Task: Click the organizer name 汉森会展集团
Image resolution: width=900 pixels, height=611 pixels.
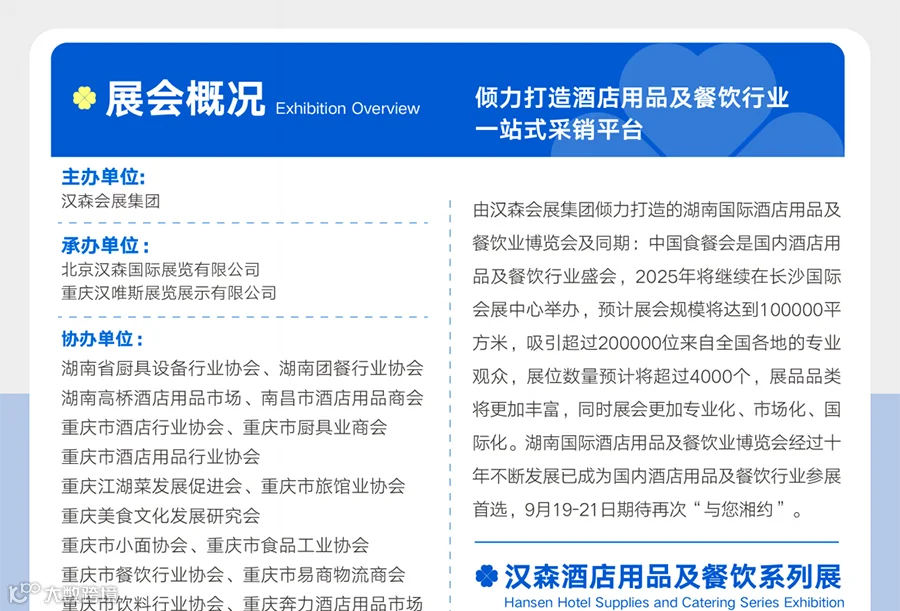Action: click(x=111, y=201)
